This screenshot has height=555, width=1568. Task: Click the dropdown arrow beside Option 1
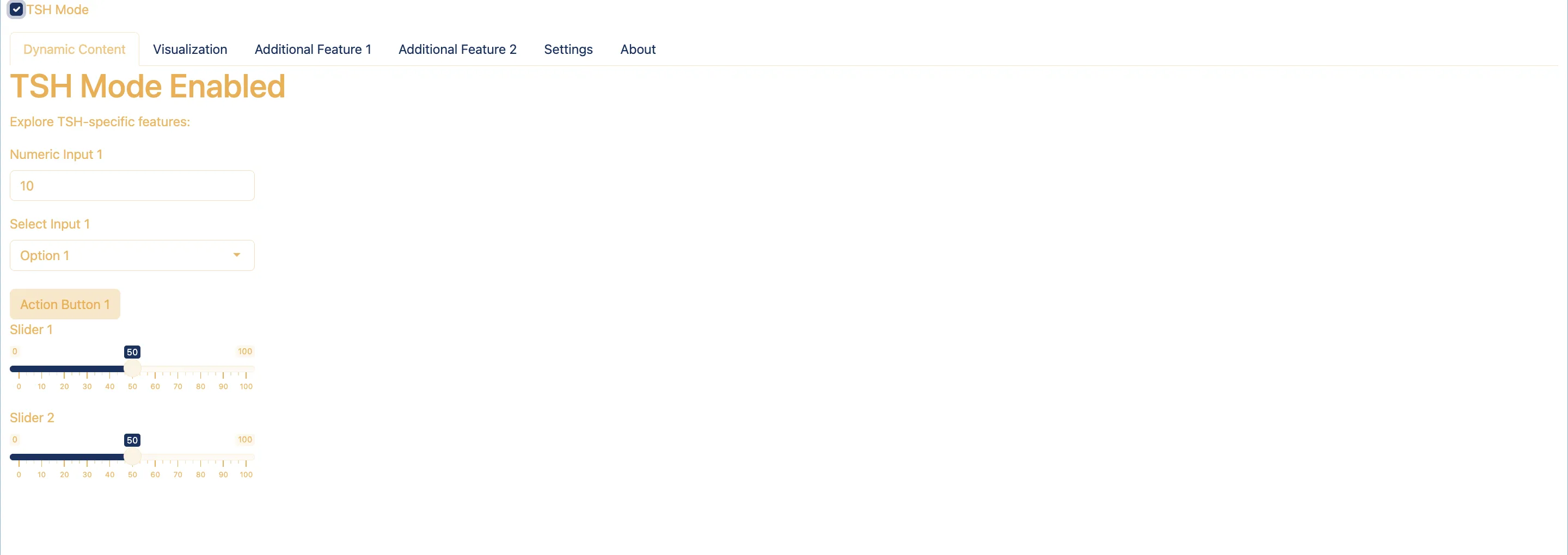[x=237, y=255]
